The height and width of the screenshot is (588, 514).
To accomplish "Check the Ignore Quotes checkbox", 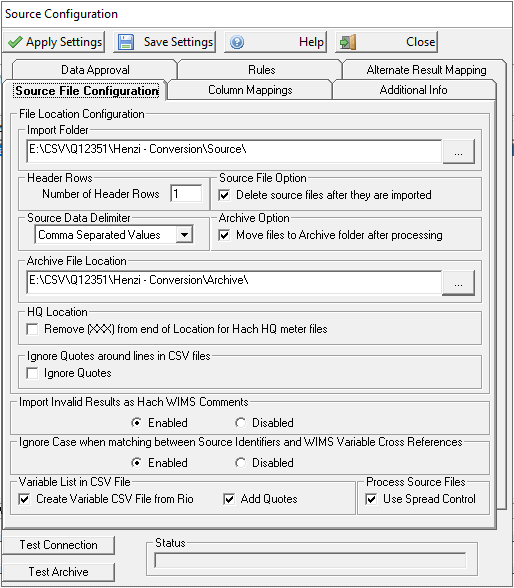I will 32,374.
